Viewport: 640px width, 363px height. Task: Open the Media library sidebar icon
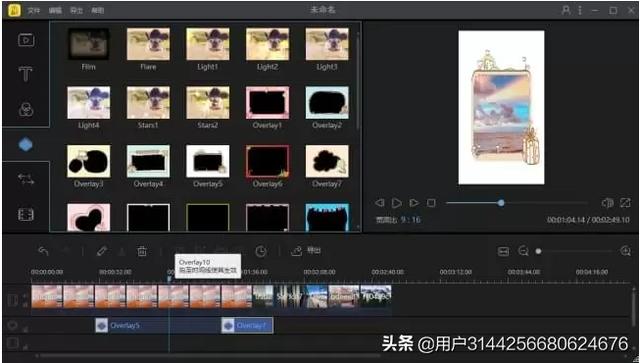tap(26, 40)
